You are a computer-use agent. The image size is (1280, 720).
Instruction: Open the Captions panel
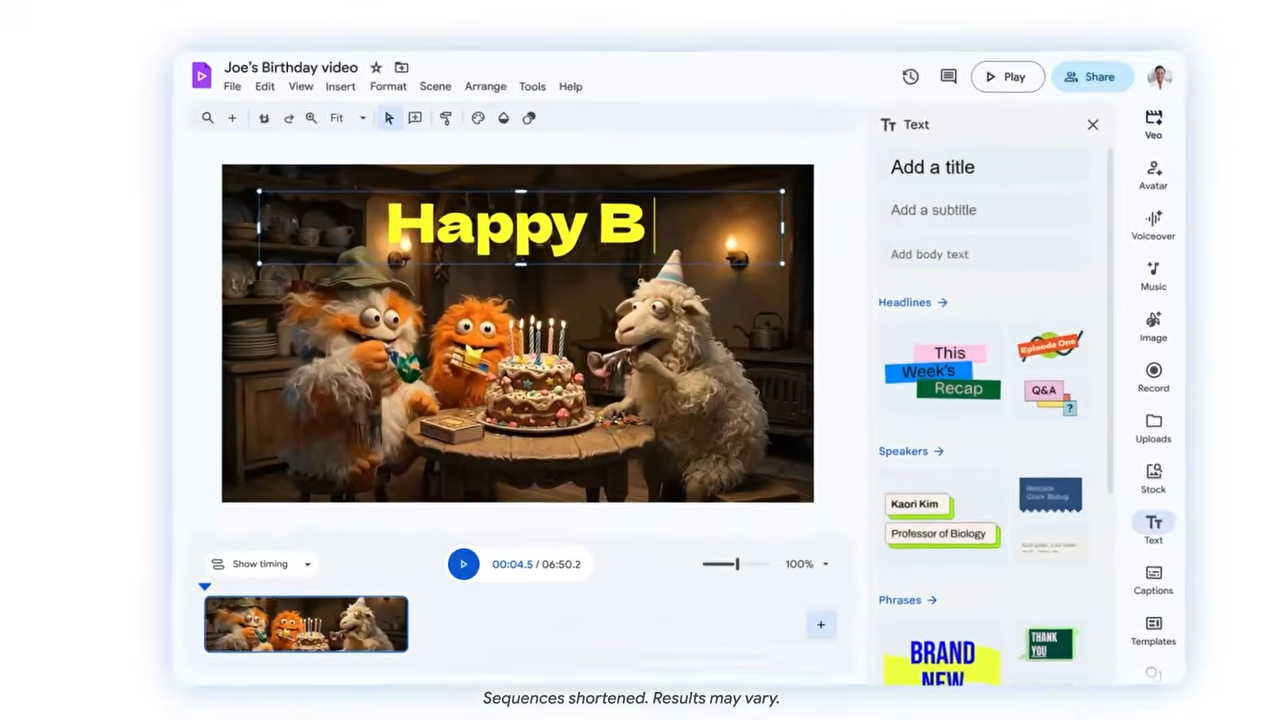click(1153, 579)
